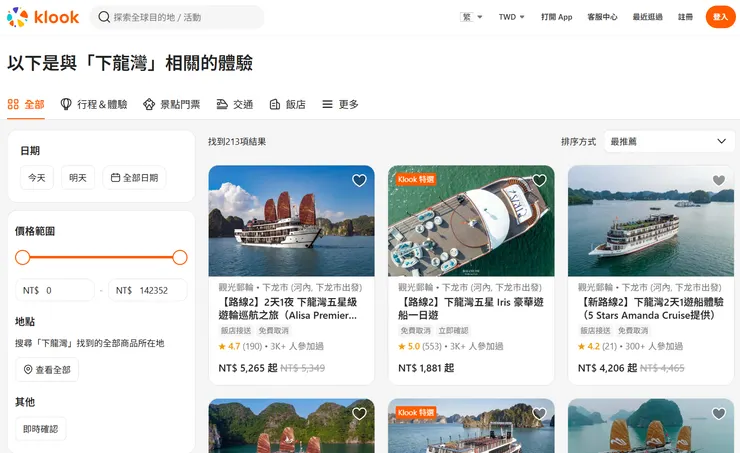Image resolution: width=740 pixels, height=453 pixels.
Task: Favorite the Amanda Cruise card
Action: 719,180
